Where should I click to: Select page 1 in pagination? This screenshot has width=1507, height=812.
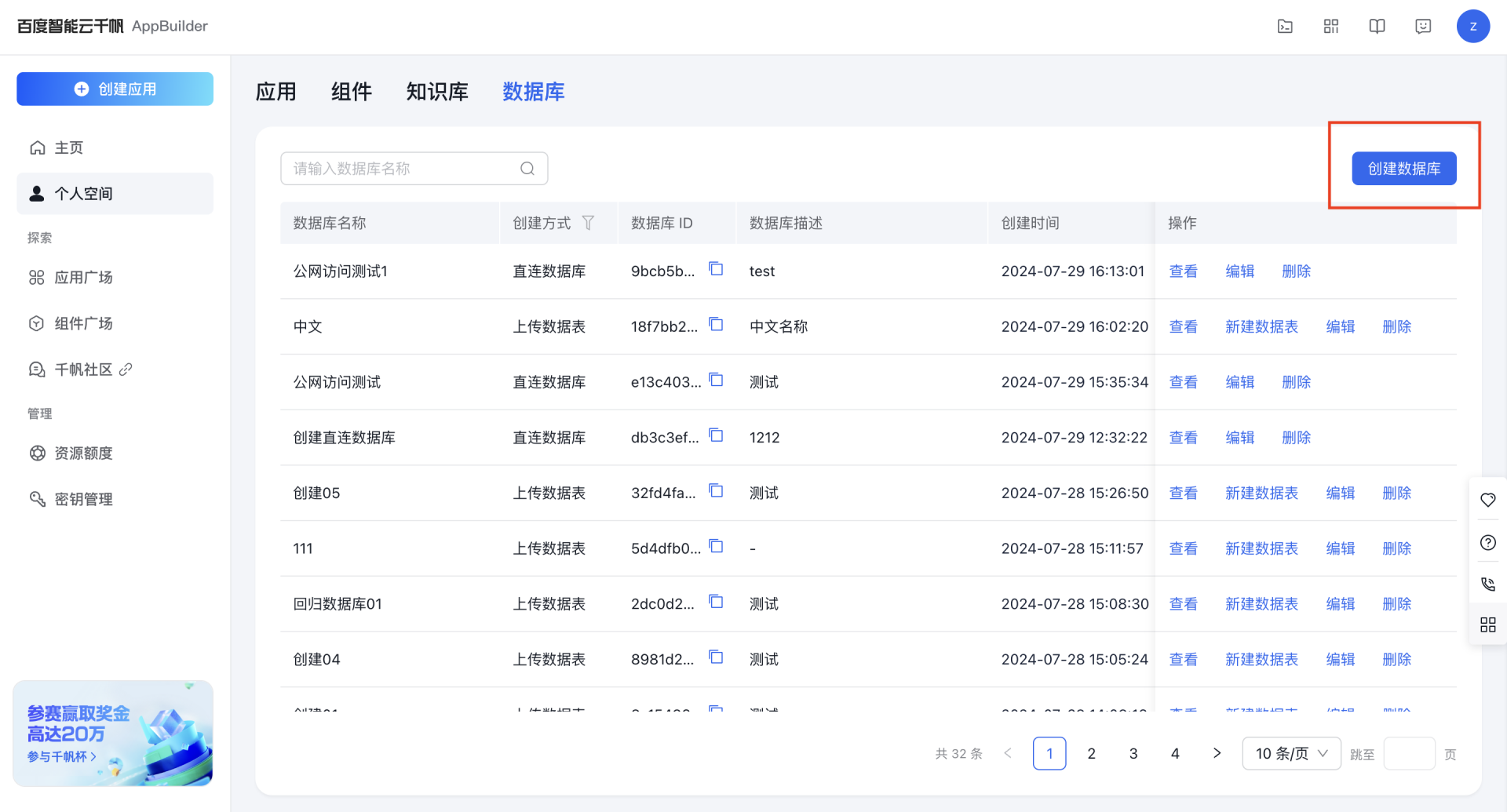coord(1049,753)
